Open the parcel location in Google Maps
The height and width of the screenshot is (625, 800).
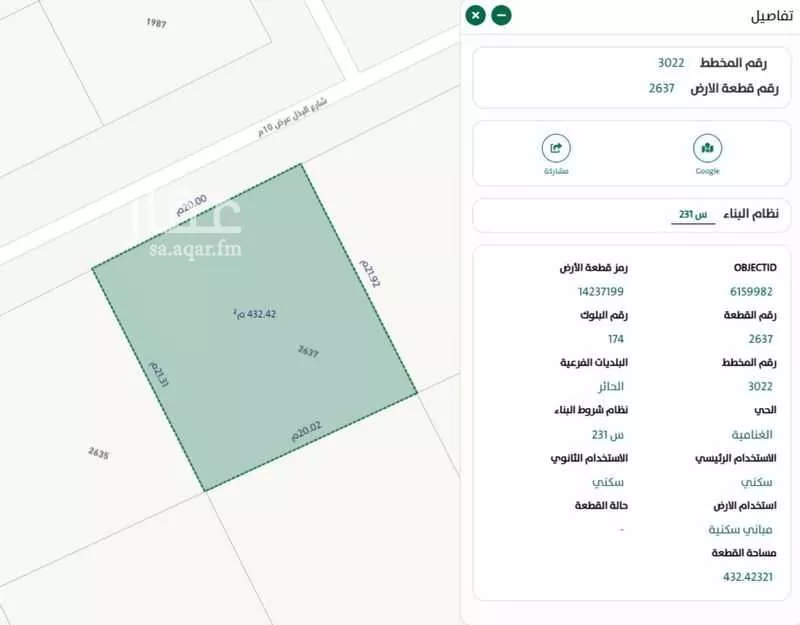tap(707, 149)
